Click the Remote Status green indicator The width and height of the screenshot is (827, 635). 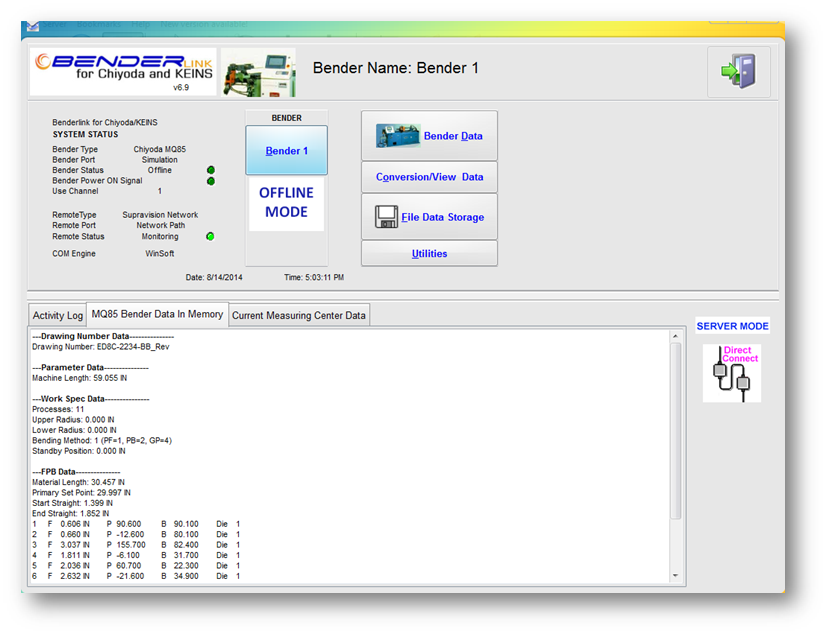pos(210,237)
